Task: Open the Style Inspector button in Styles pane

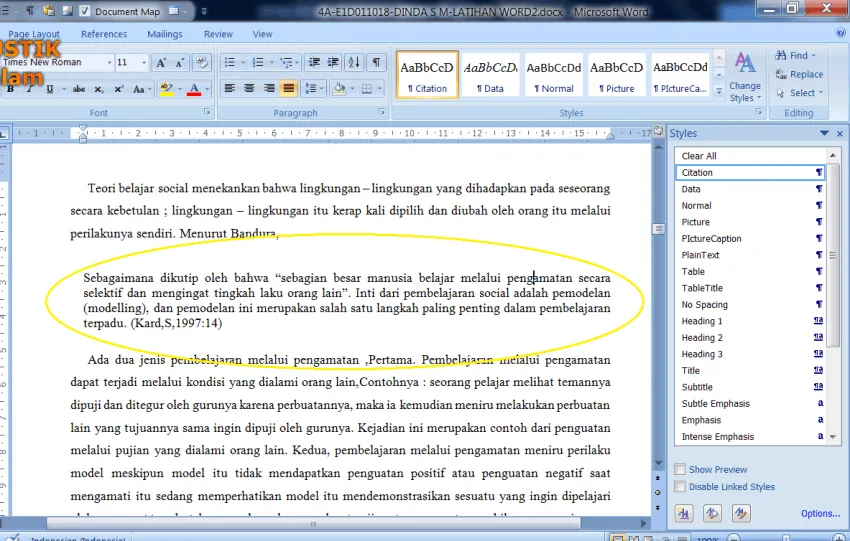Action: 712,513
